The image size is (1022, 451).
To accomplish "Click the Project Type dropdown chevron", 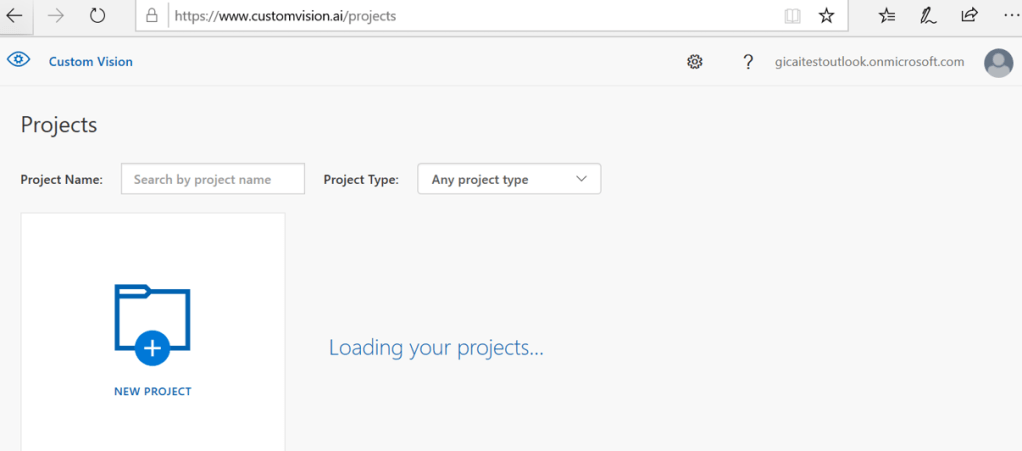I will pyautogui.click(x=582, y=180).
